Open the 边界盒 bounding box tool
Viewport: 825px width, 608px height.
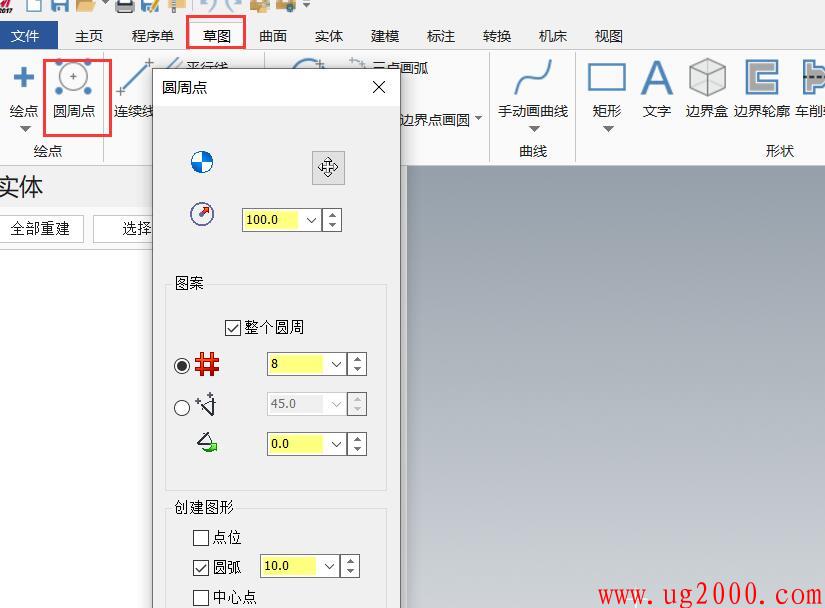tap(706, 80)
